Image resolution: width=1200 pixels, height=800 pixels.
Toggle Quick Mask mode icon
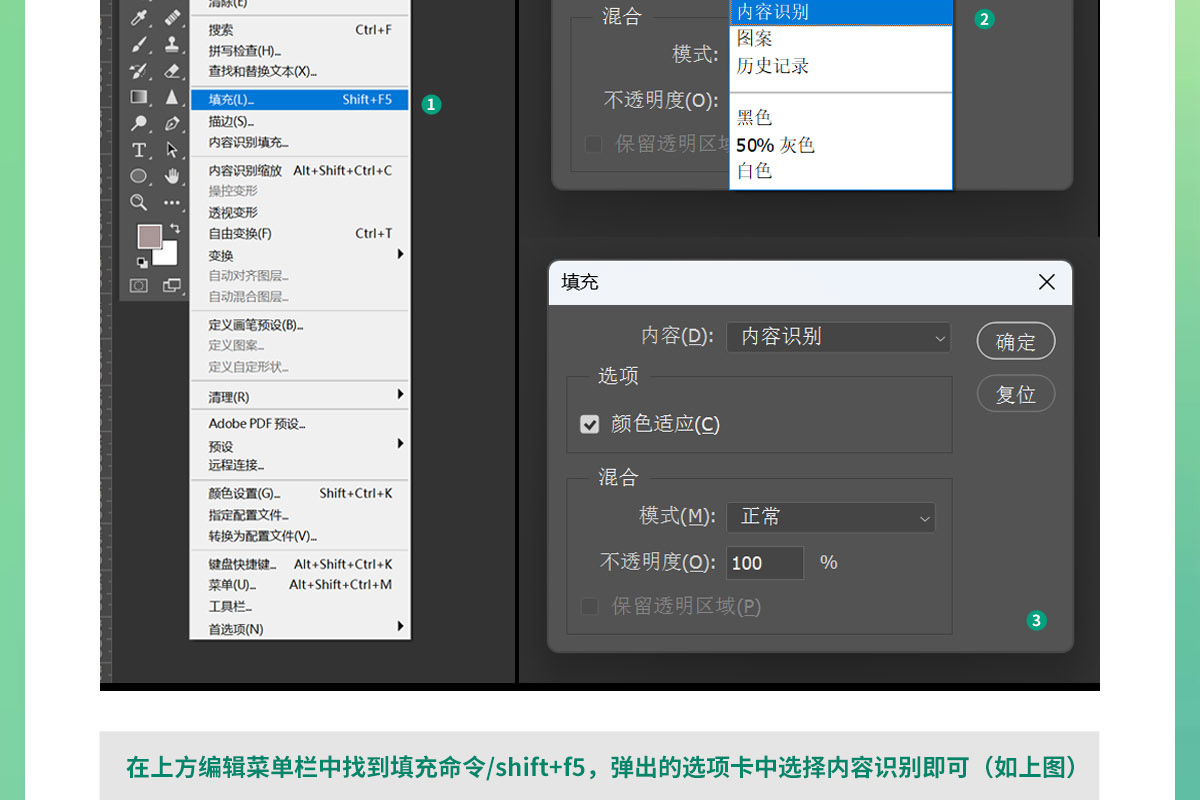click(x=139, y=286)
